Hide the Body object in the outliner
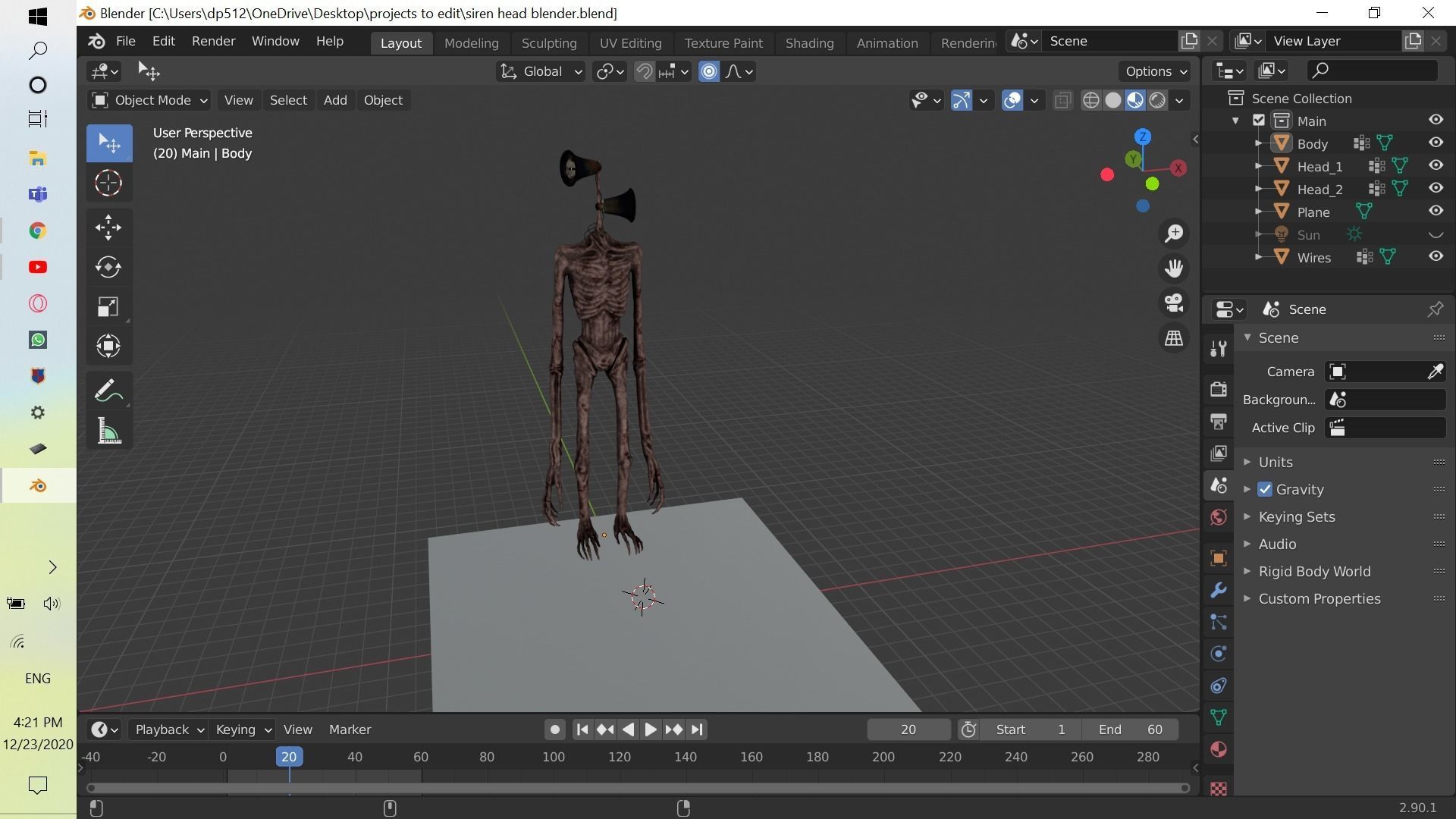1456x819 pixels. [1436, 143]
